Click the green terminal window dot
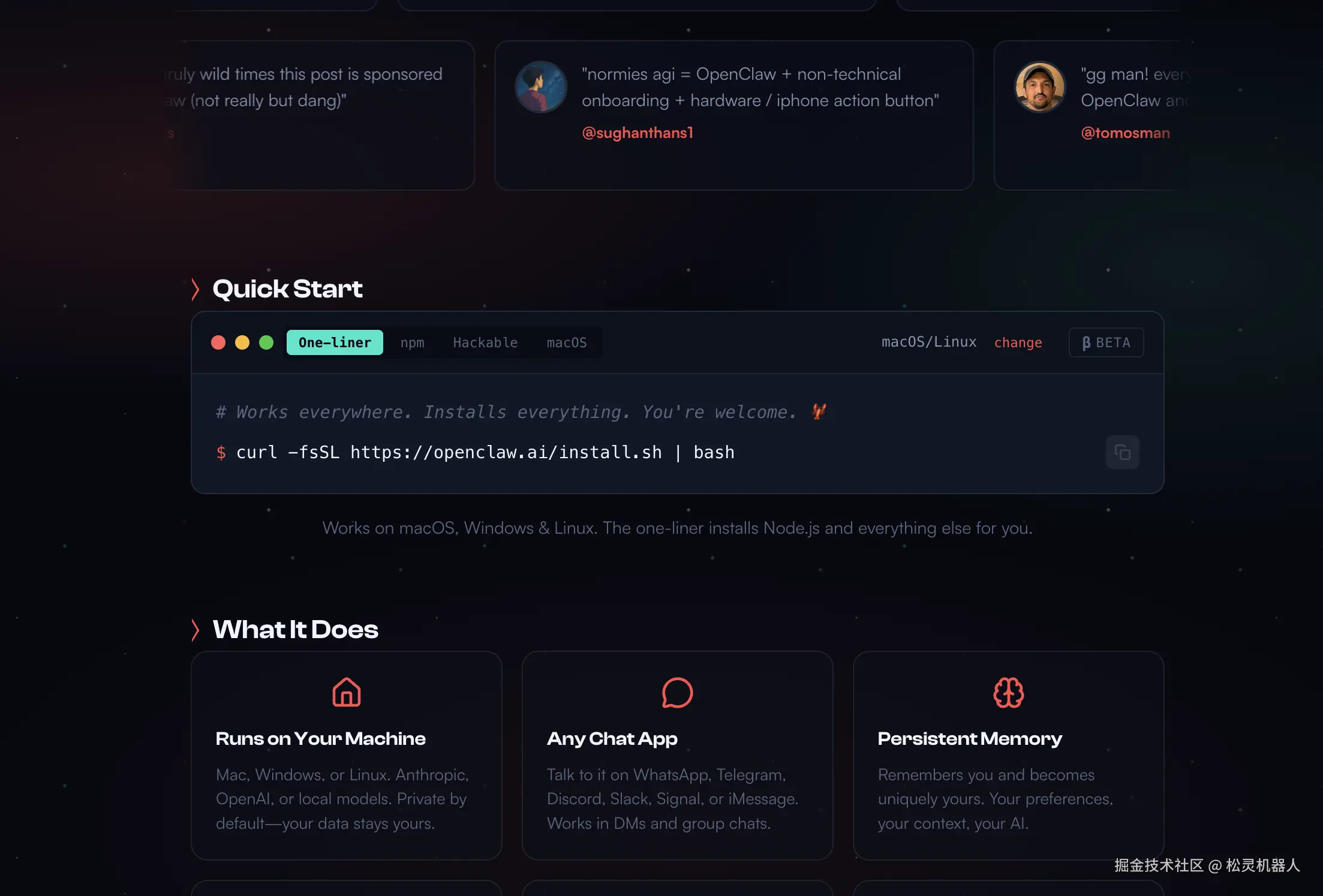1323x896 pixels. [x=266, y=342]
